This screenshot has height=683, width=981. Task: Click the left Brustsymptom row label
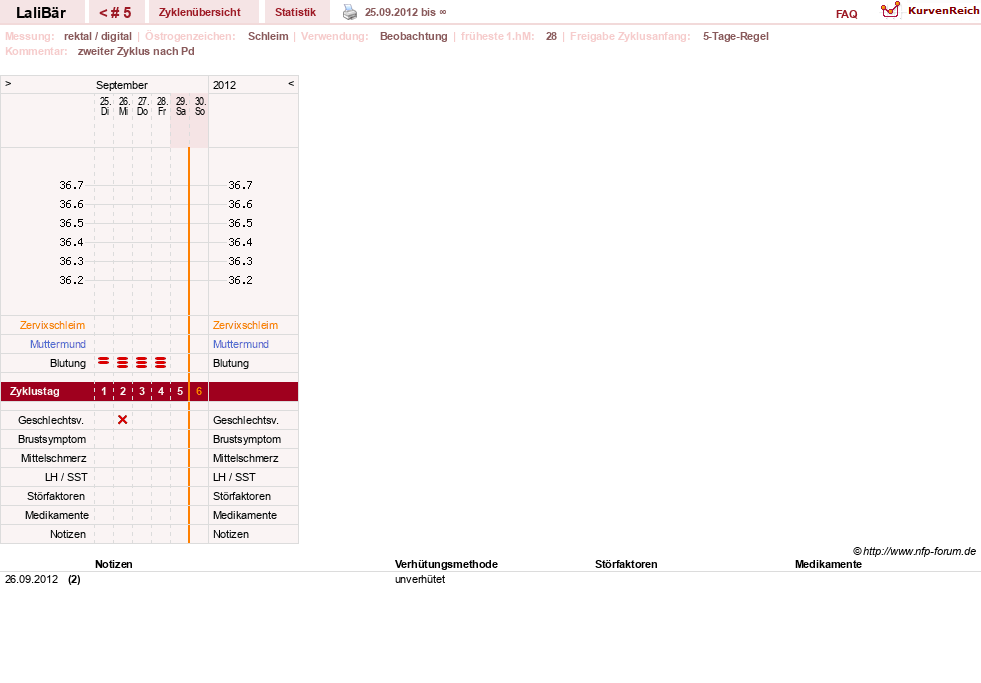tap(52, 439)
